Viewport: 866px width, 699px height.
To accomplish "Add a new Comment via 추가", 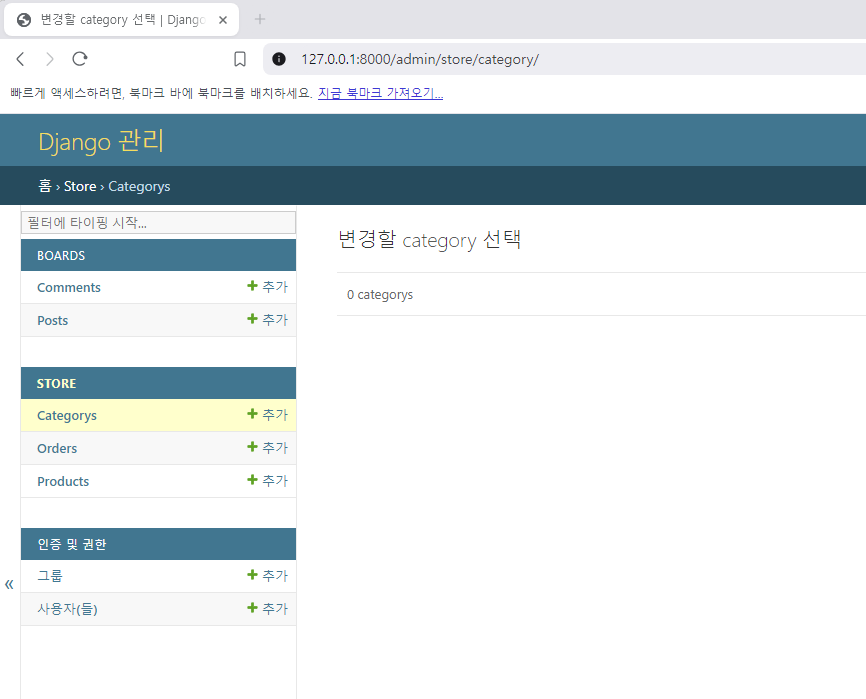I will click(267, 287).
